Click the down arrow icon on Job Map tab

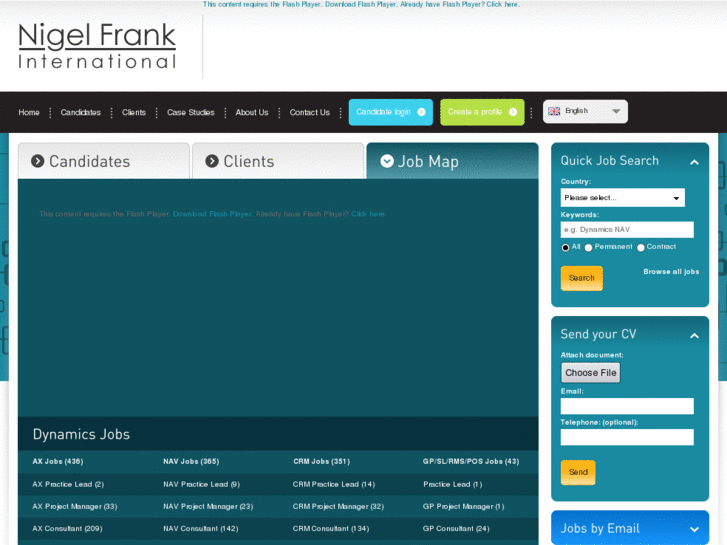tap(387, 161)
